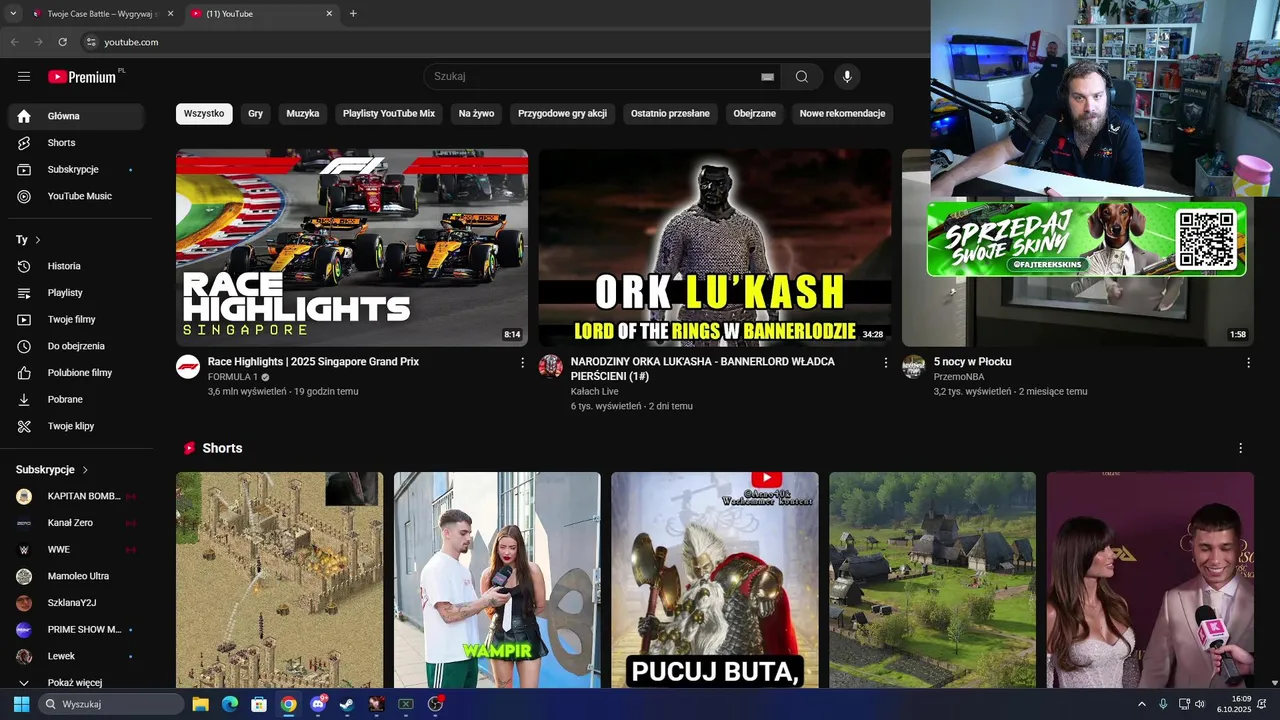
Task: Switch to Twoje Case Battle tab
Action: (102, 14)
